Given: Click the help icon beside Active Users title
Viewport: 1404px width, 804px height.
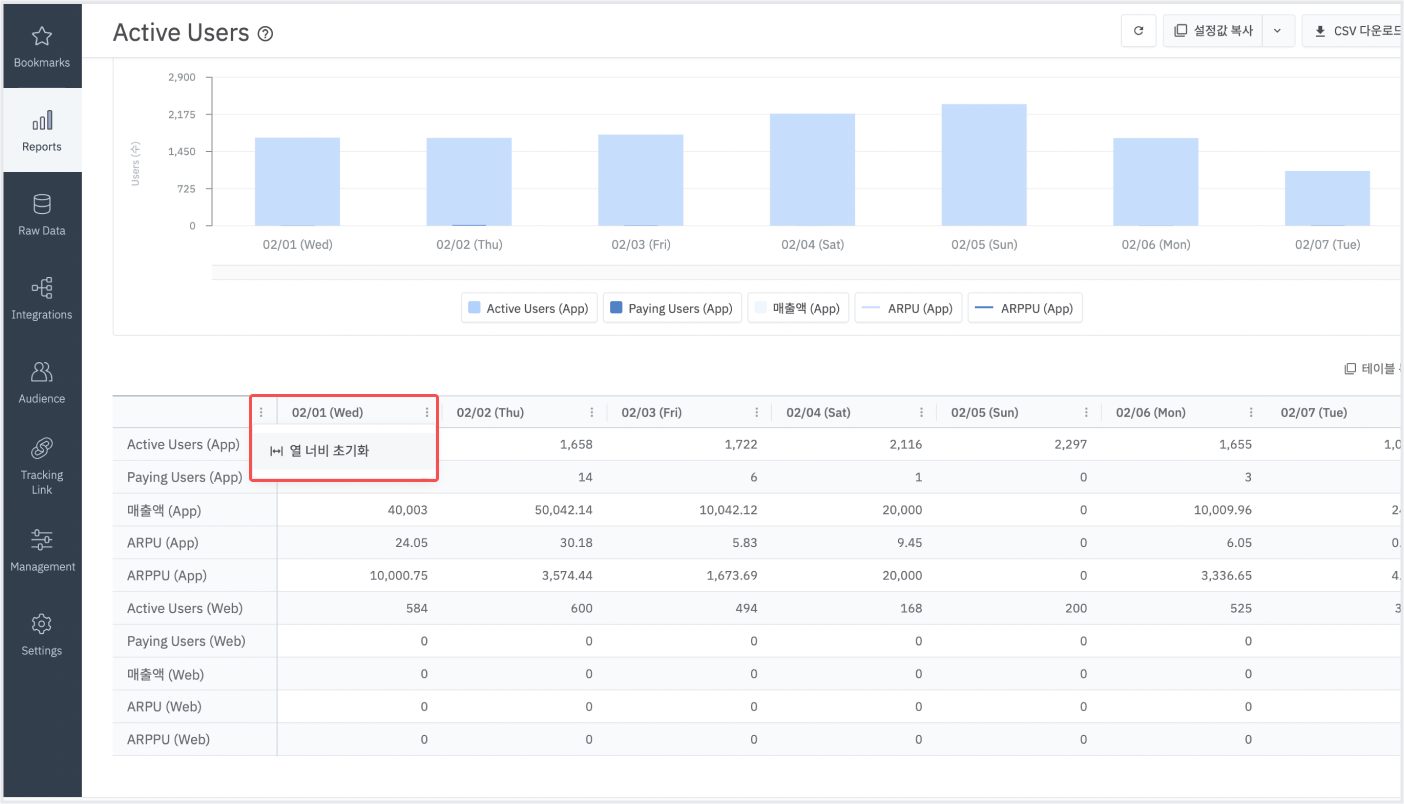Looking at the screenshot, I should pos(265,33).
